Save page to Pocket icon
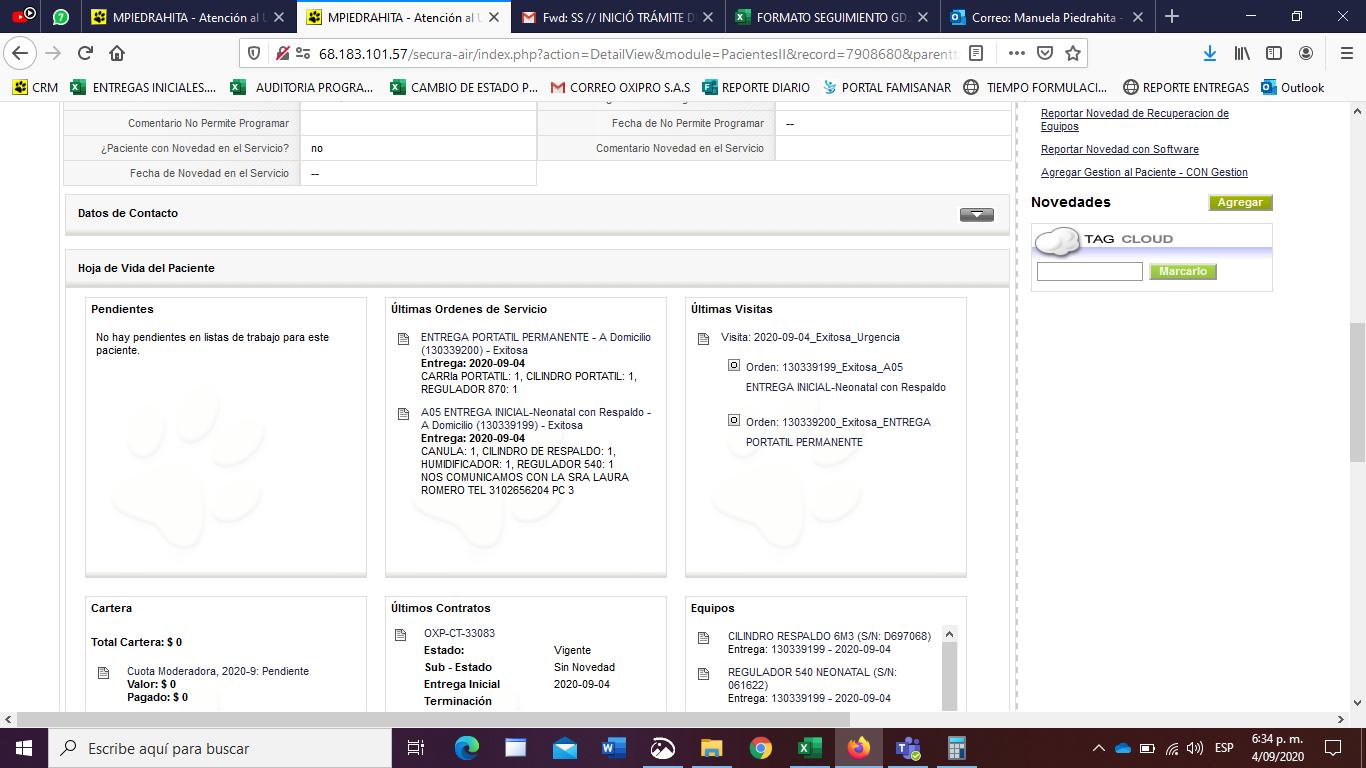 click(x=1045, y=53)
